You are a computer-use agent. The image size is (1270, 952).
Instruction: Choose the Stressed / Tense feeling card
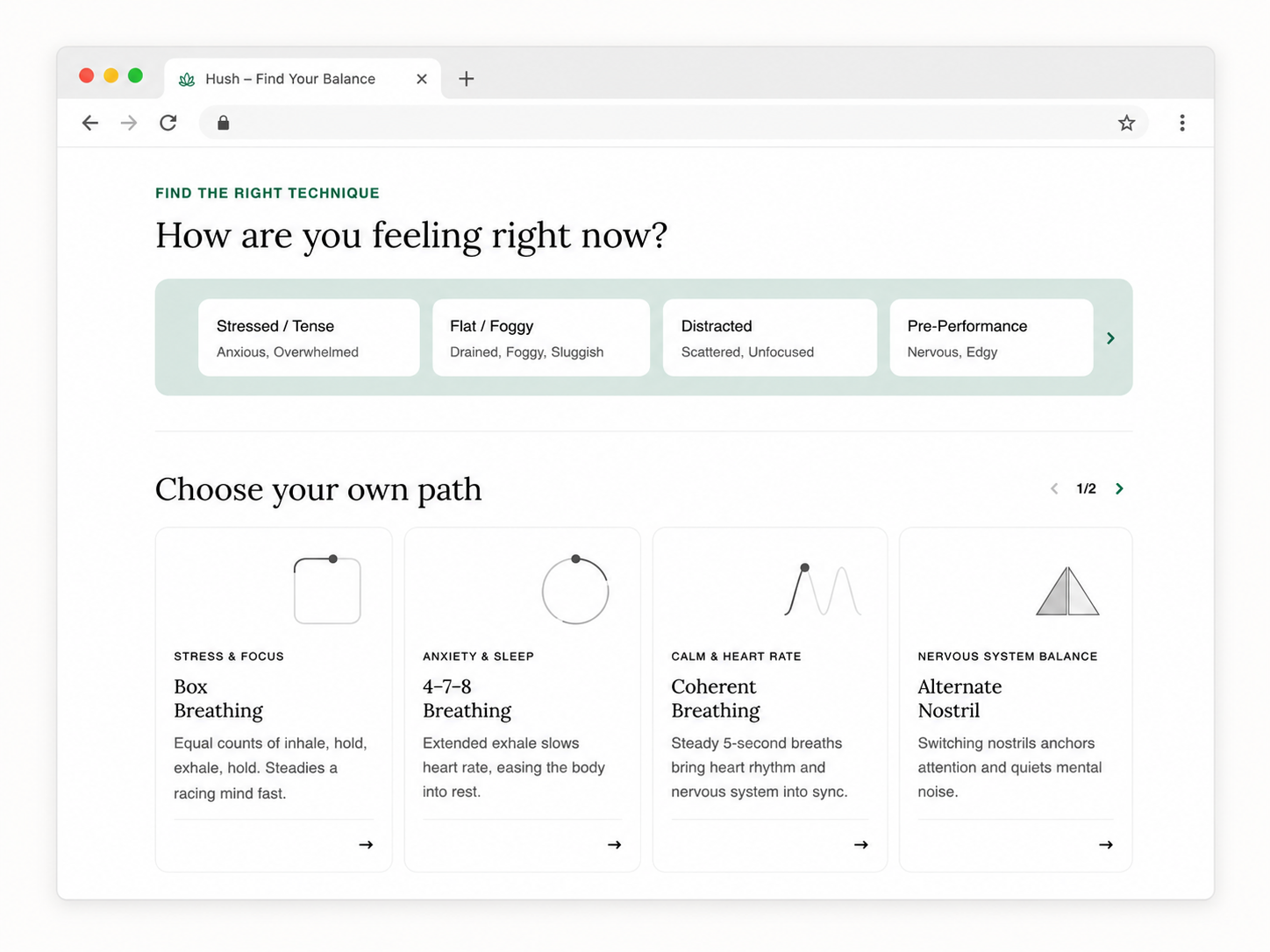[309, 337]
